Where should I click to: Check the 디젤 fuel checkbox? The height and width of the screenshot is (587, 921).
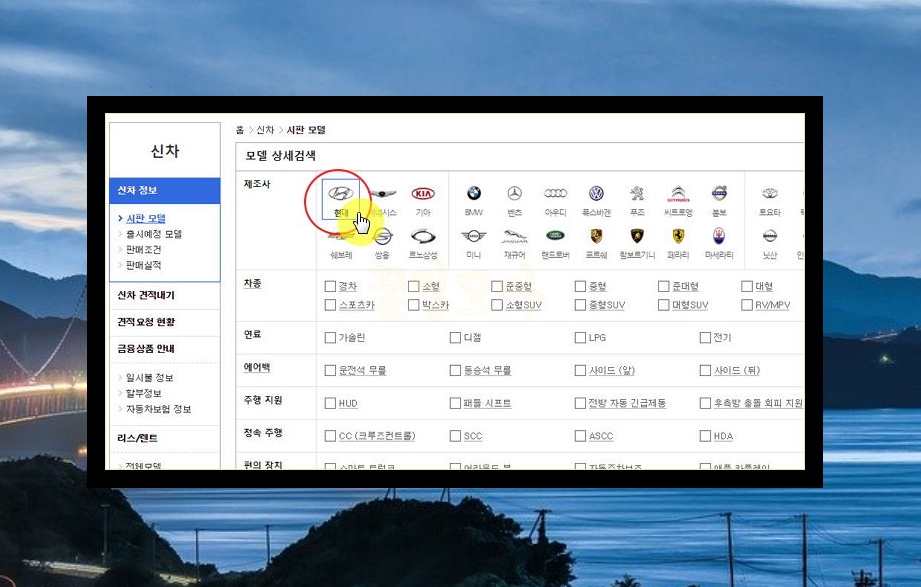tap(455, 338)
